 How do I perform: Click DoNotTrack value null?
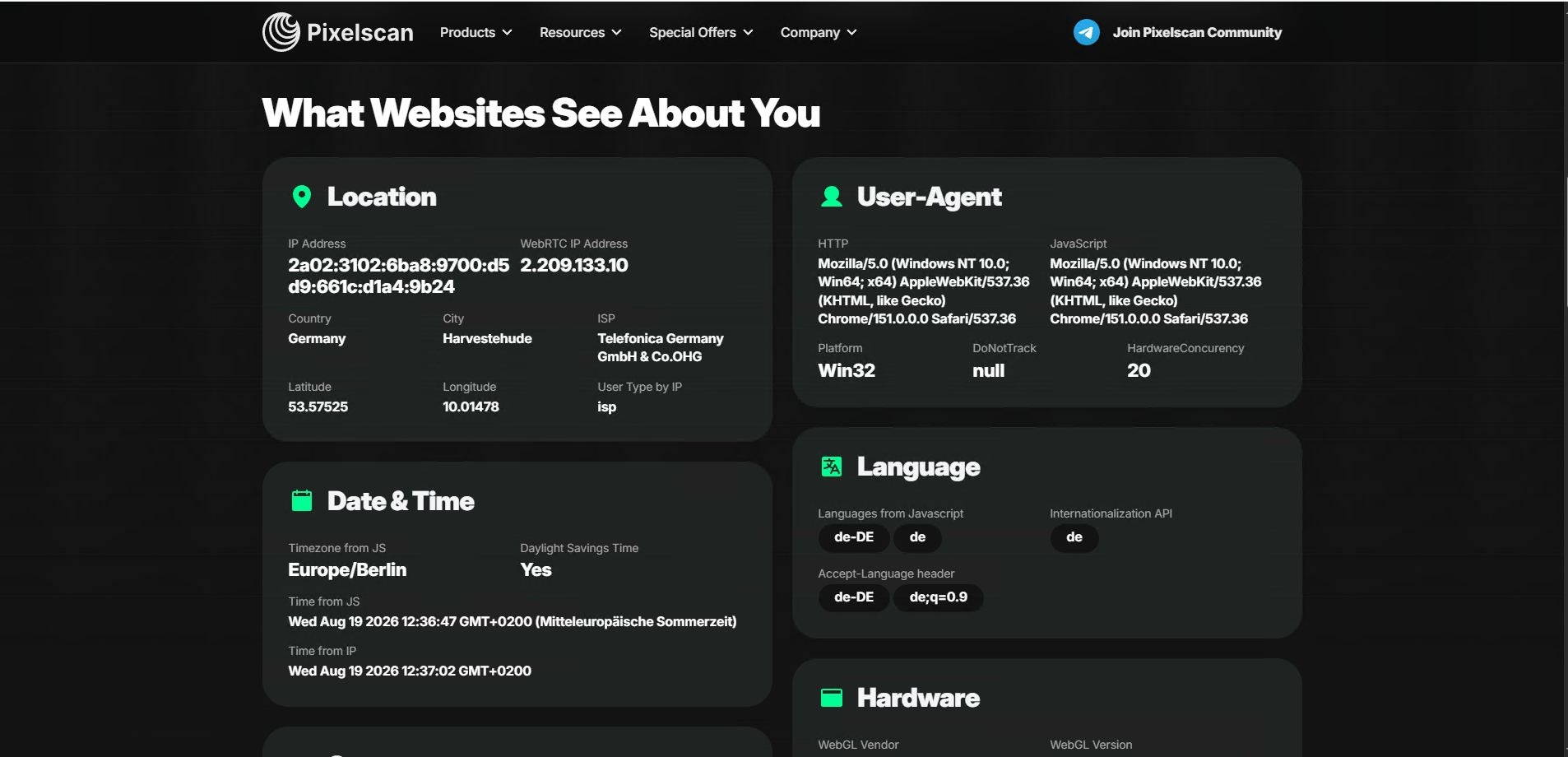[988, 370]
